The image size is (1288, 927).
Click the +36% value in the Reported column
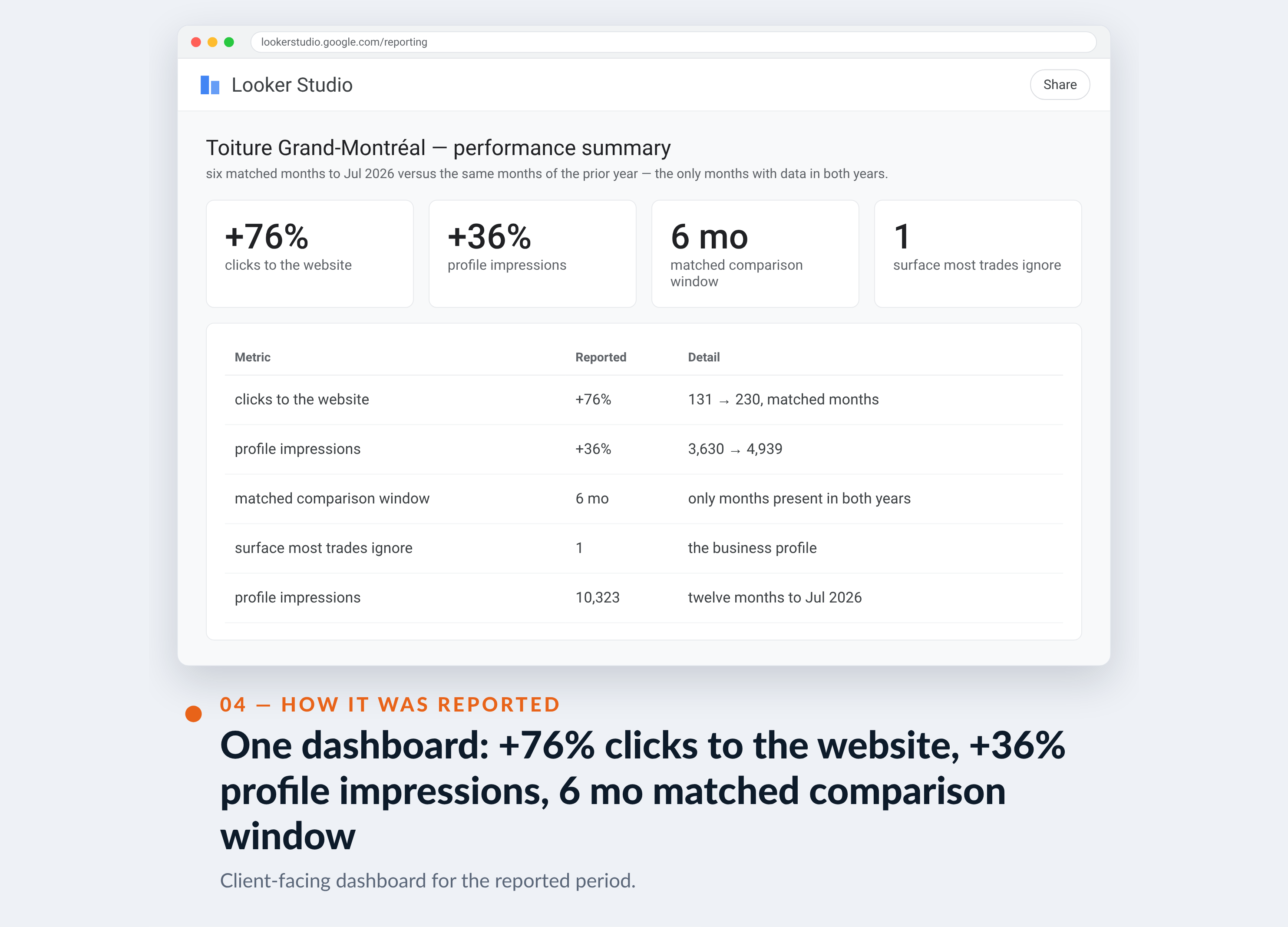[x=593, y=449]
